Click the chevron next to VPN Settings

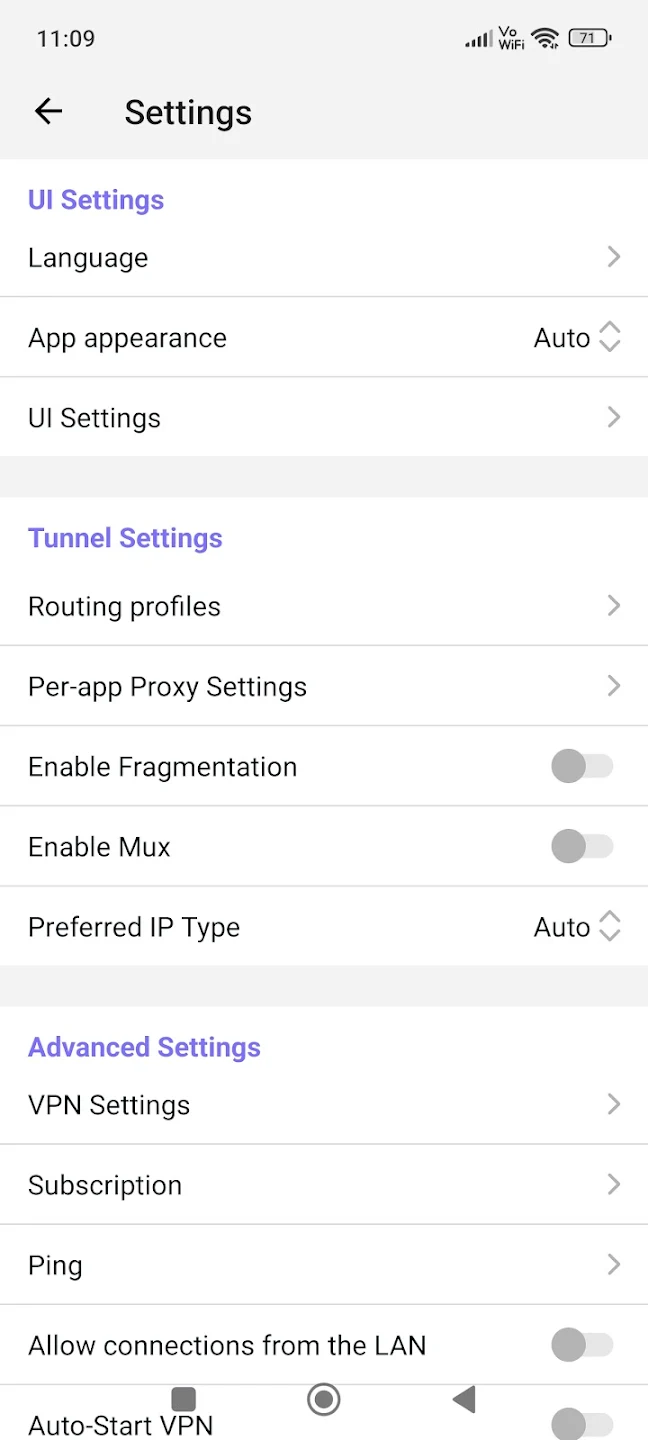pyautogui.click(x=613, y=1105)
